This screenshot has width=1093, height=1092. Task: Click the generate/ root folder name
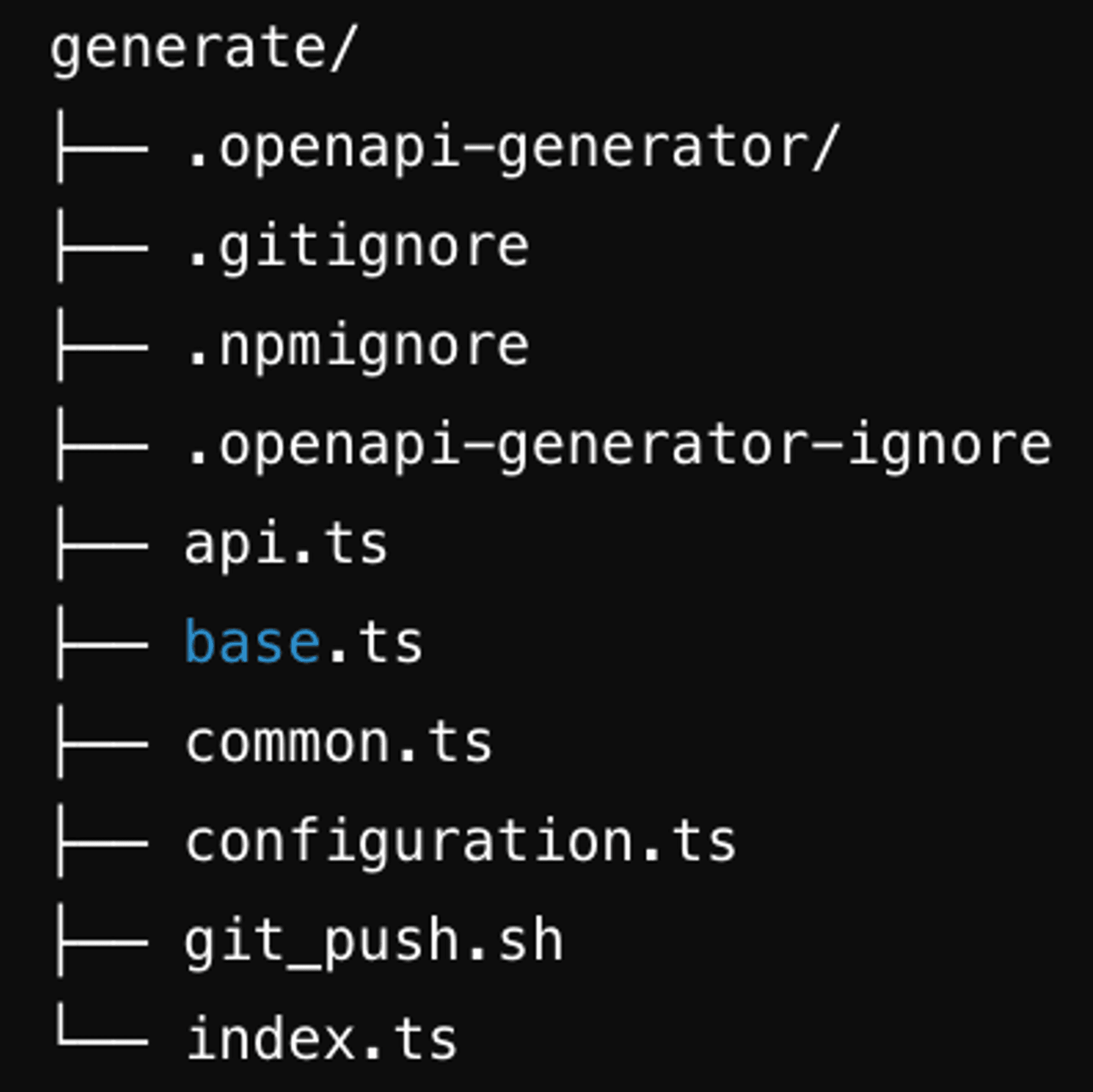[x=204, y=50]
